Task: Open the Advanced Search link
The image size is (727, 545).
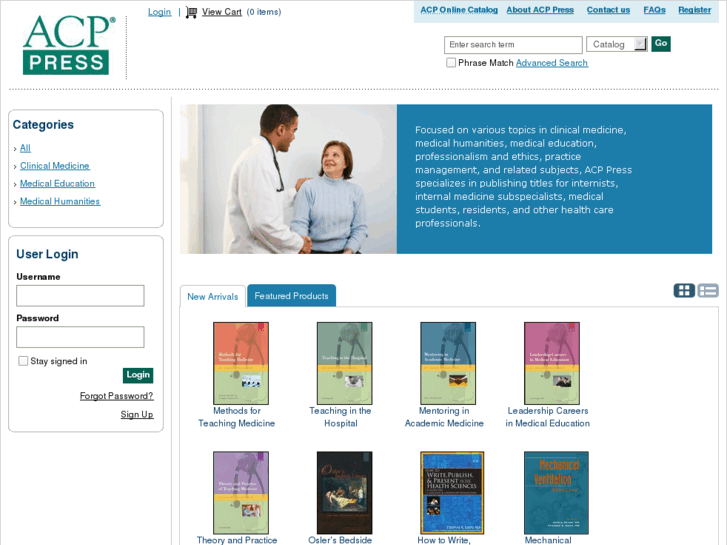Action: point(552,63)
